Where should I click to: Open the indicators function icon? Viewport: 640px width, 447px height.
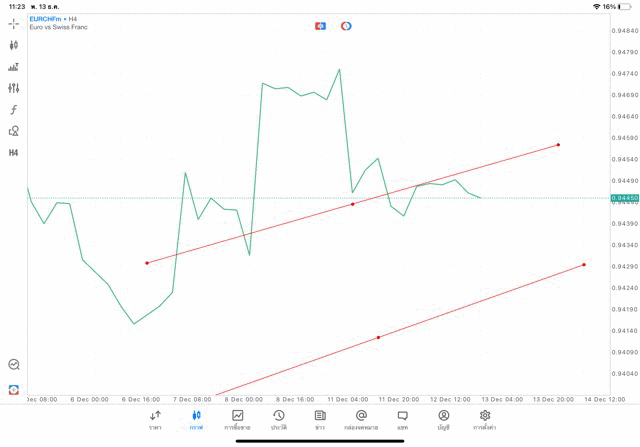coord(14,110)
